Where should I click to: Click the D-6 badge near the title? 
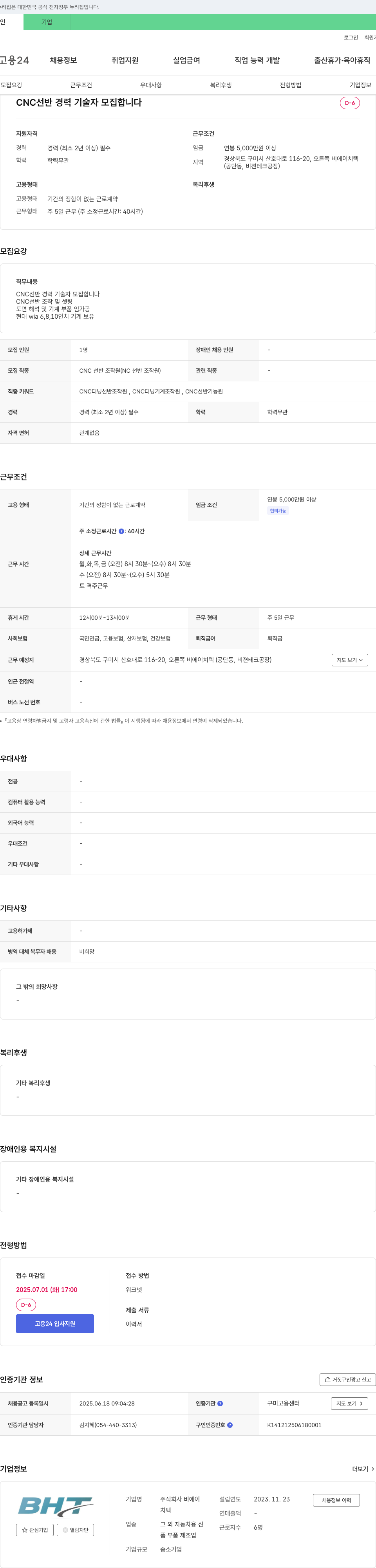point(350,103)
